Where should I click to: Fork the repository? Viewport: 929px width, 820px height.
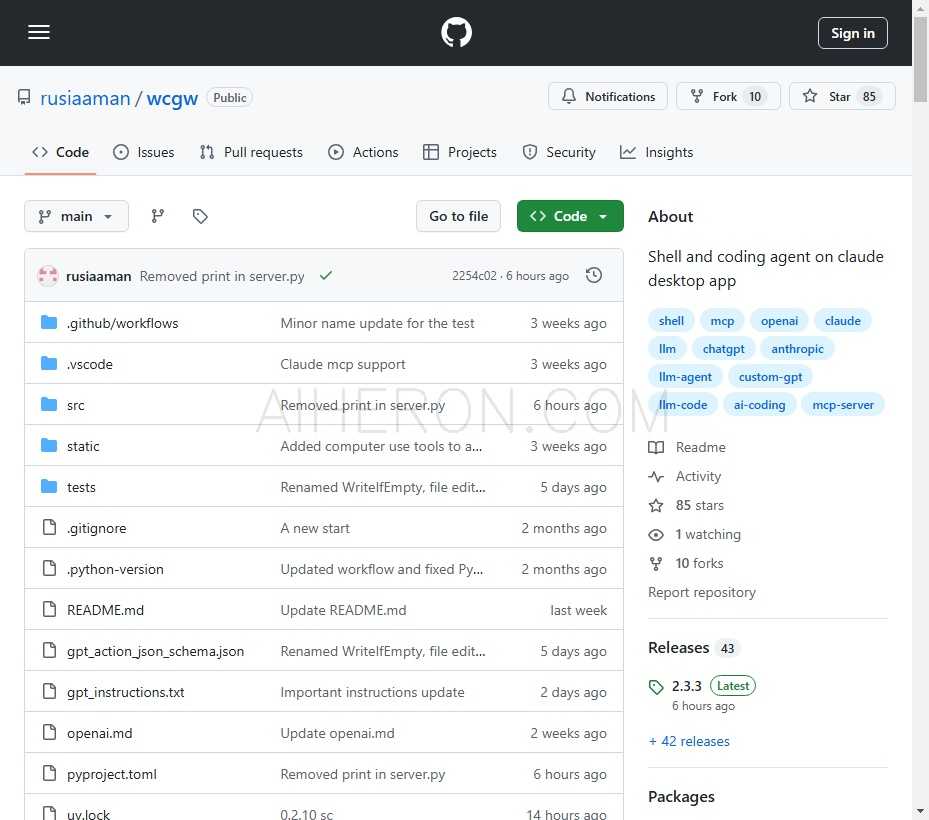click(728, 96)
